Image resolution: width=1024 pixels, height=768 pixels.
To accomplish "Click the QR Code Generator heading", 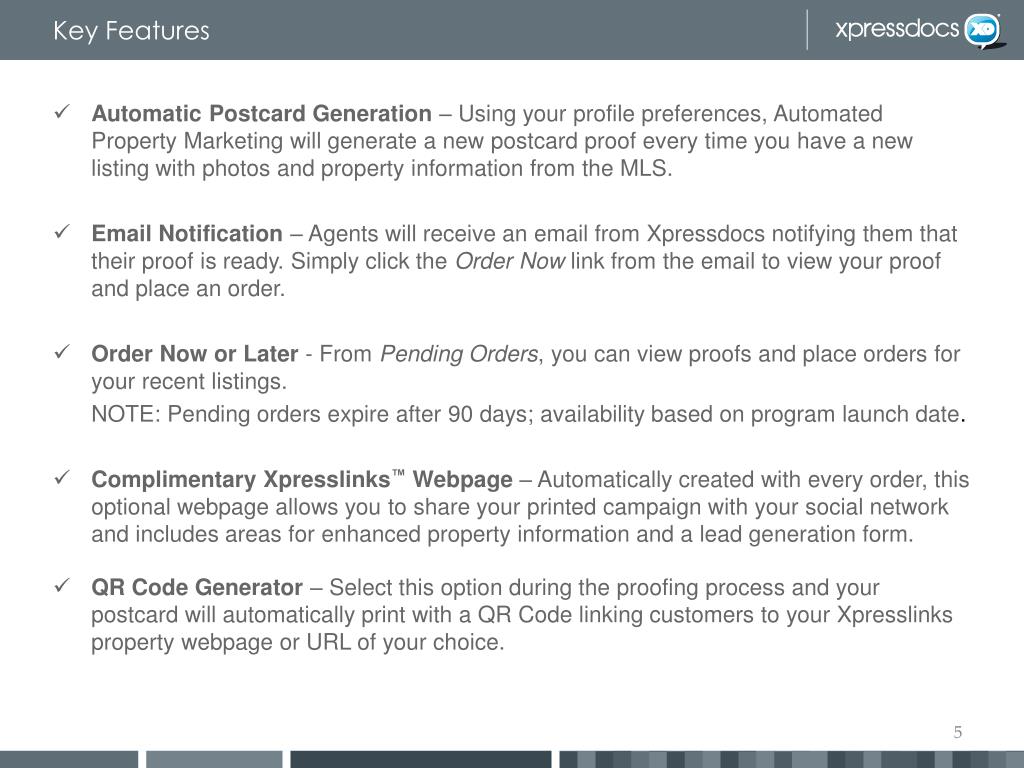I will coord(197,587).
